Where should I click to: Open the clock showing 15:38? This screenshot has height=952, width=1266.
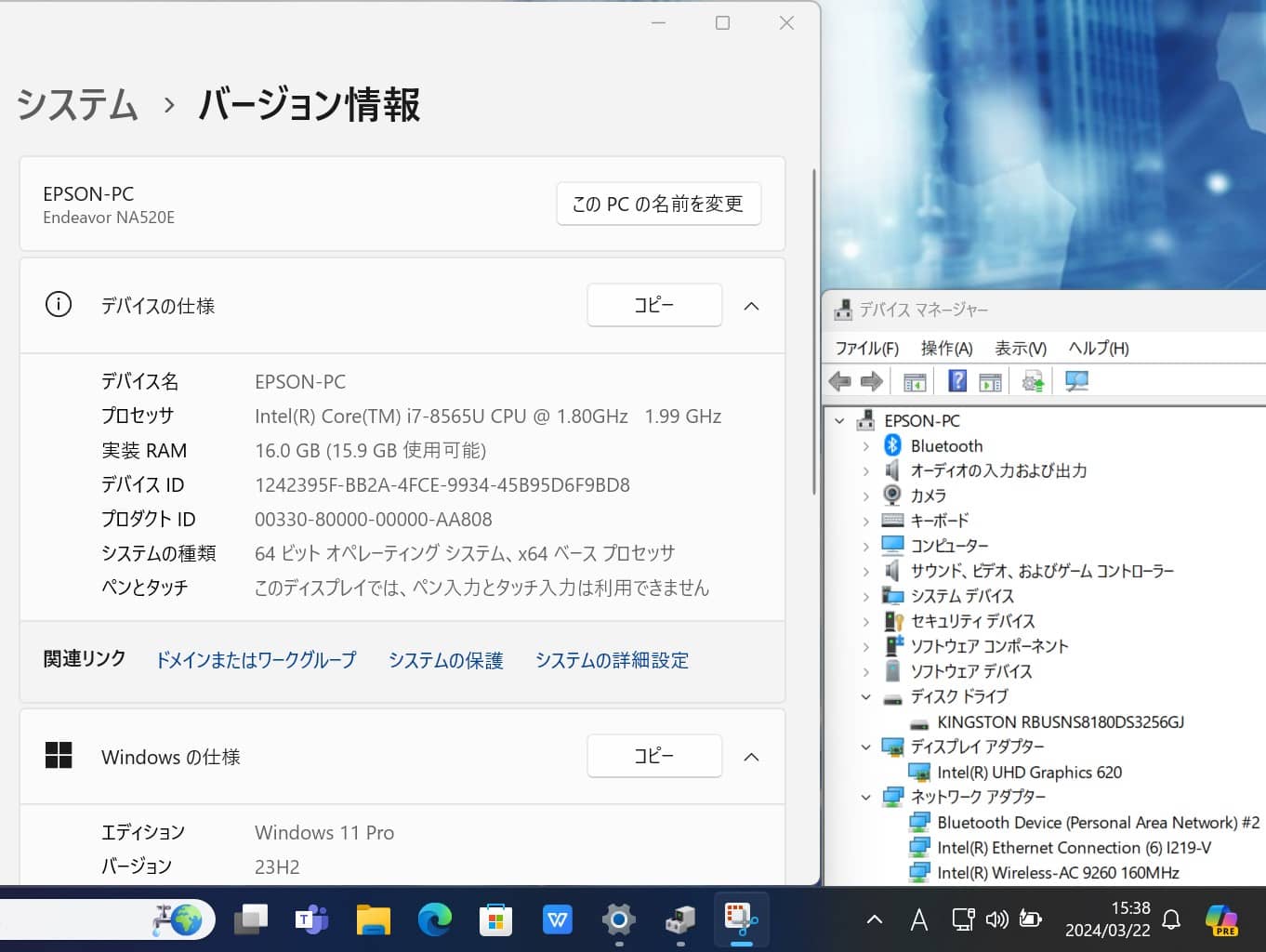1108,919
